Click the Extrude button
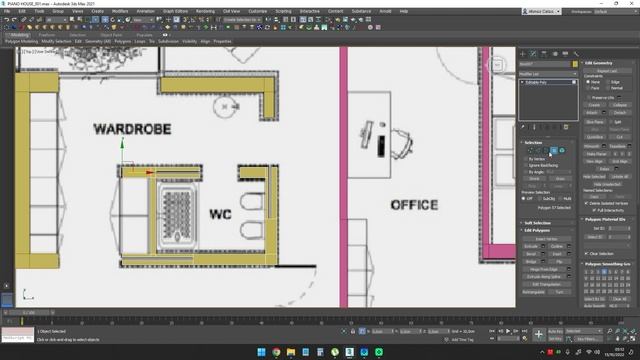Image resolution: width=640 pixels, height=360 pixels. pos(531,246)
